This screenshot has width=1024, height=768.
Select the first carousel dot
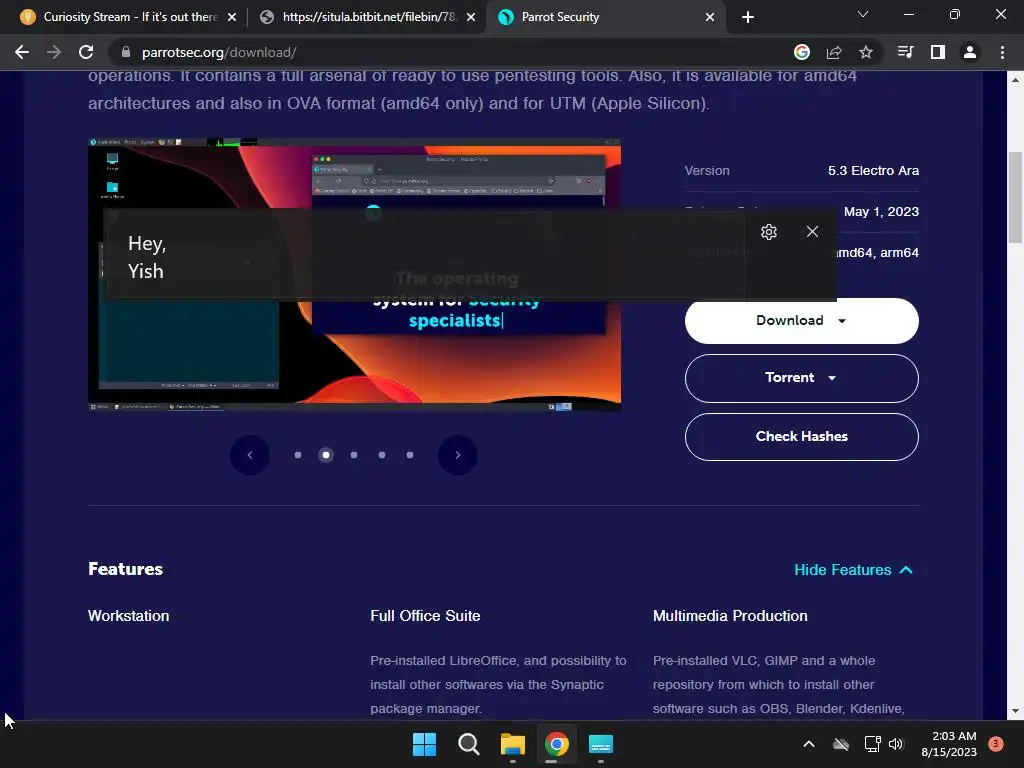(298, 455)
